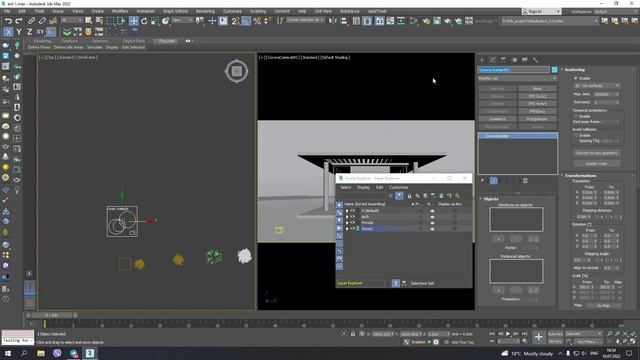The width and height of the screenshot is (640, 360).
Task: Click the Unlink Selection icon
Action: tap(42, 21)
